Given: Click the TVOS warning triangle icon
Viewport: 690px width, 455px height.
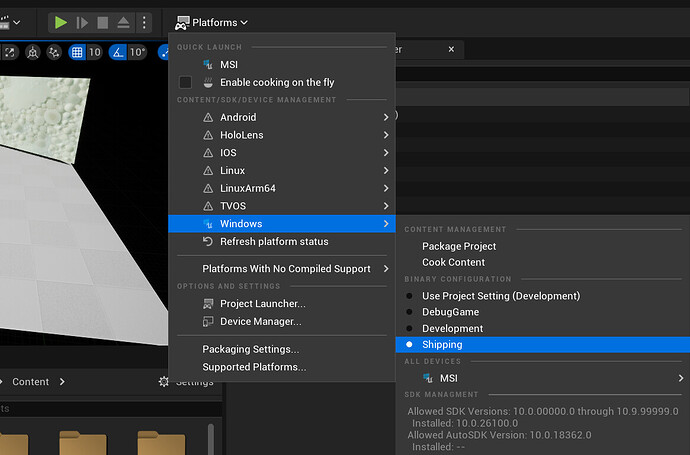Looking at the screenshot, I should (208, 206).
